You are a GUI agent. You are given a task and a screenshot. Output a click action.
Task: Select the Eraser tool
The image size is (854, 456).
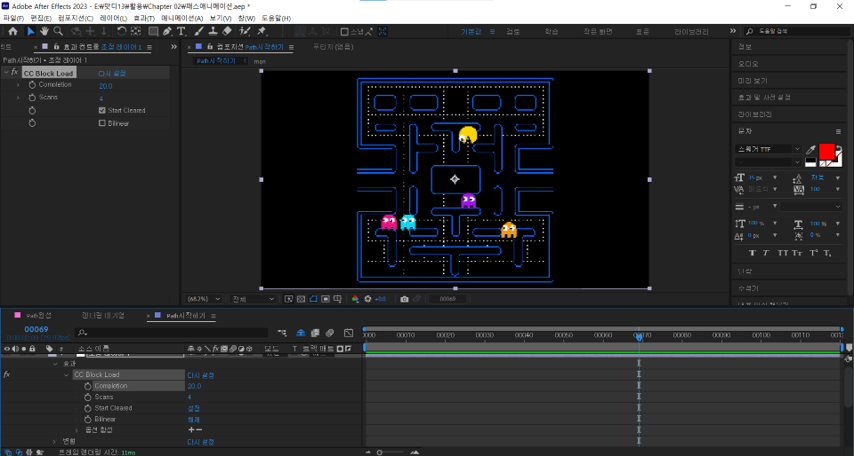click(x=228, y=32)
